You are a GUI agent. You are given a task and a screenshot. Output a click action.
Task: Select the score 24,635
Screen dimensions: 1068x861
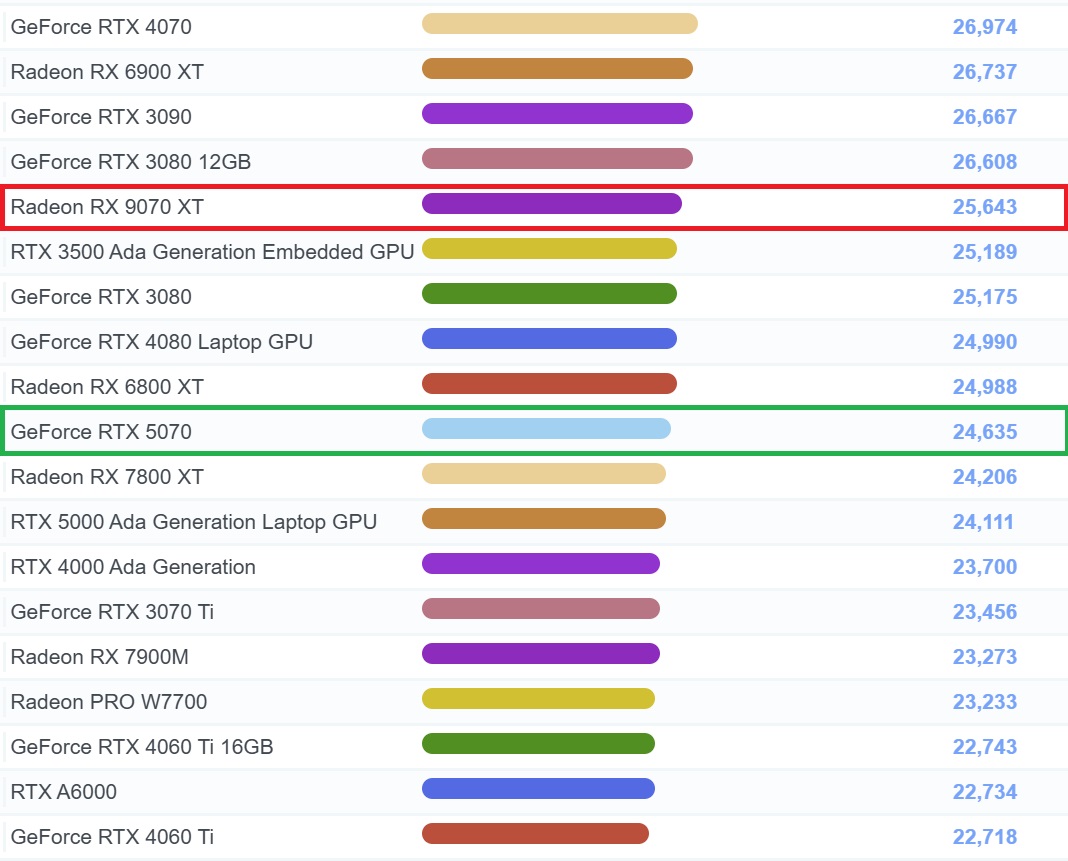coord(984,431)
